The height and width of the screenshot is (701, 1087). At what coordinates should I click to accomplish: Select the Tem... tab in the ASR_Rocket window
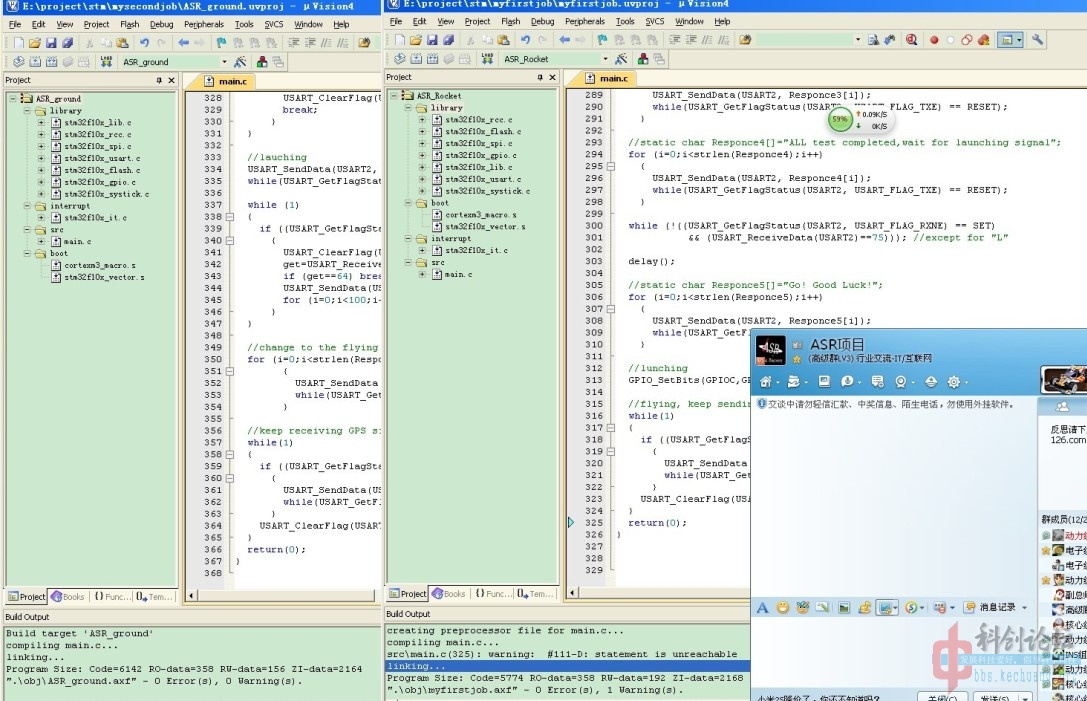(534, 594)
